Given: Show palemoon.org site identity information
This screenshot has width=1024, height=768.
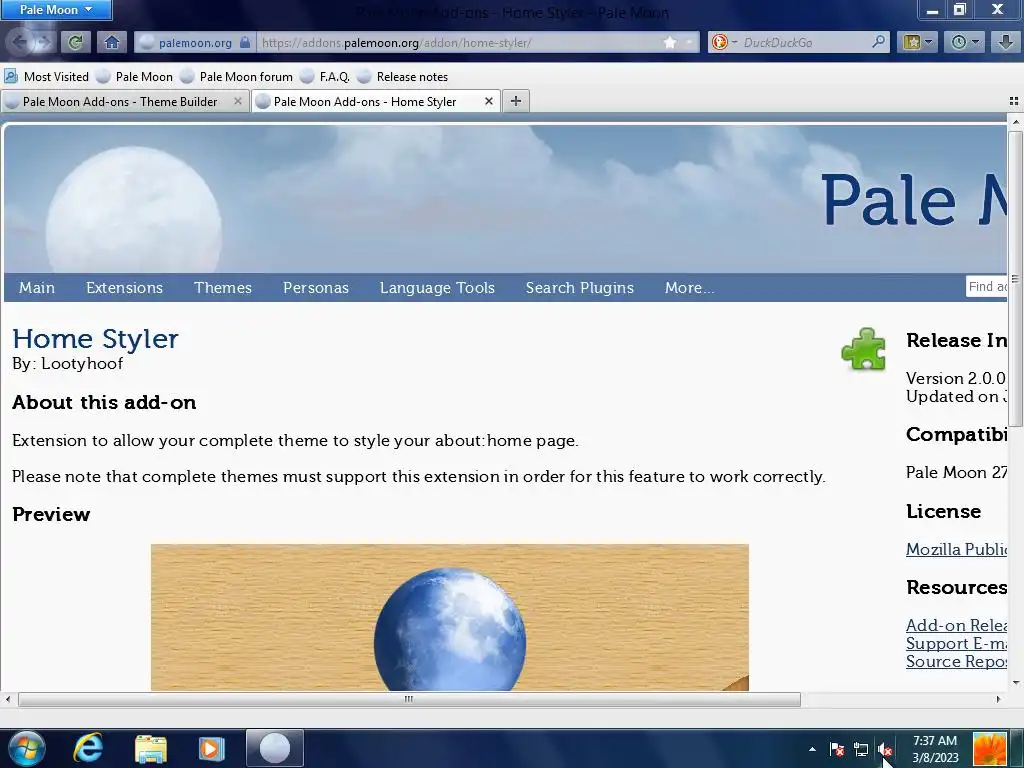Looking at the screenshot, I should click(x=195, y=42).
